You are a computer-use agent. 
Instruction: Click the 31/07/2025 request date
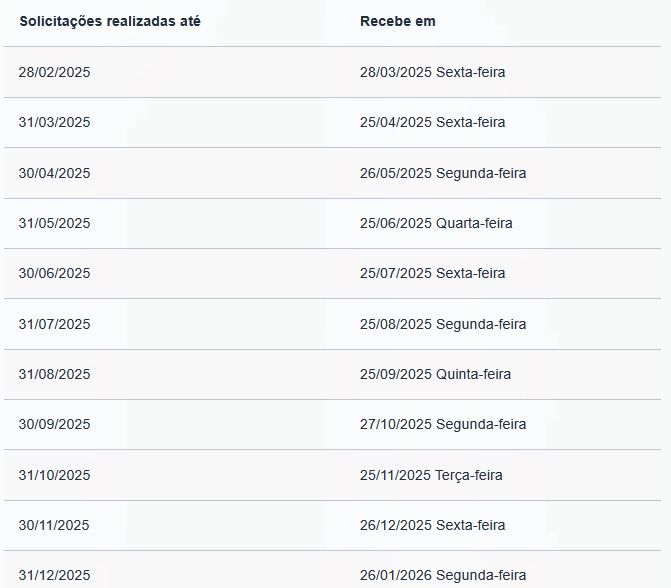(x=54, y=324)
